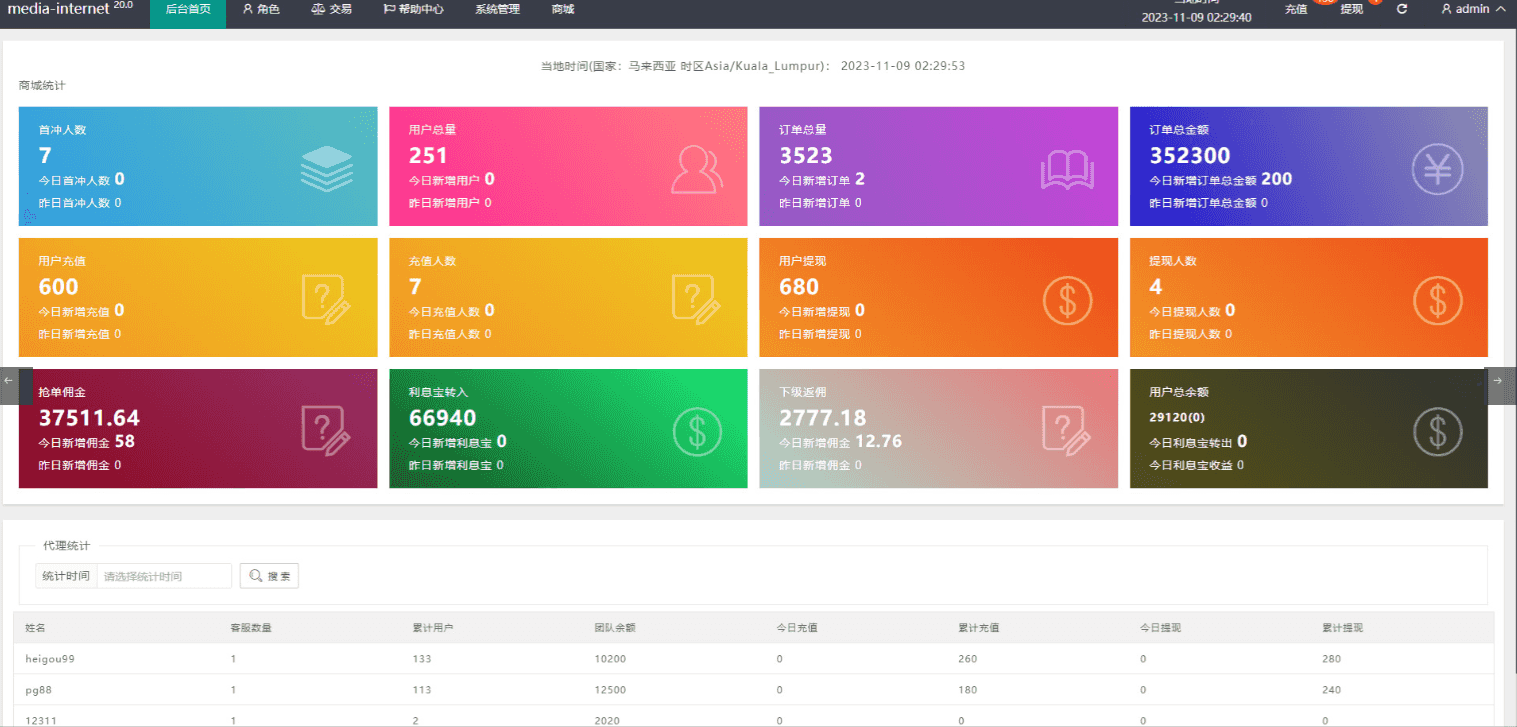Image resolution: width=1517 pixels, height=727 pixels.
Task: Click the dollar icon on 利息宝转入 card
Action: tap(696, 431)
